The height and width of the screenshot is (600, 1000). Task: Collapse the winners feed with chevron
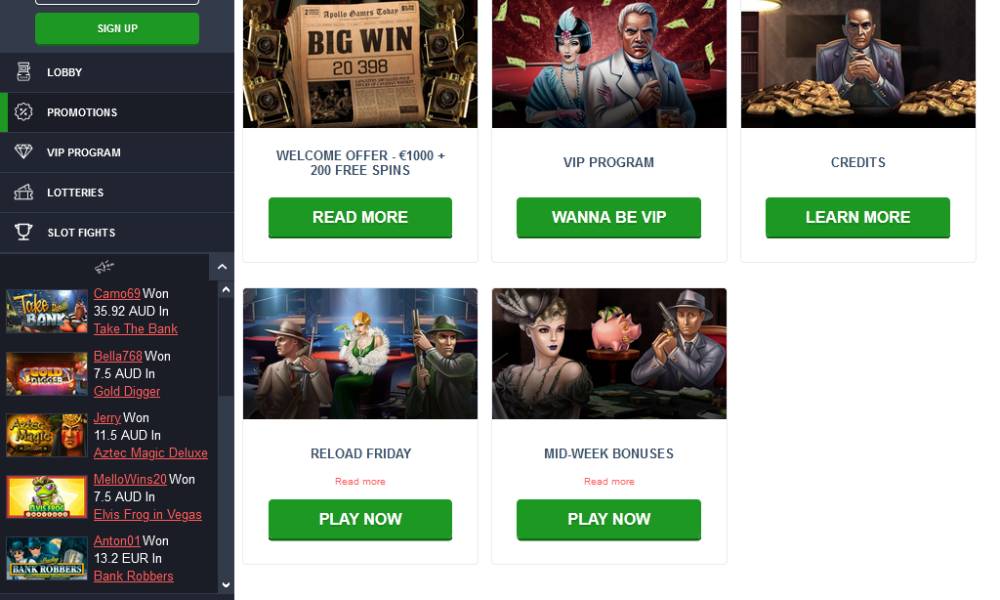222,267
